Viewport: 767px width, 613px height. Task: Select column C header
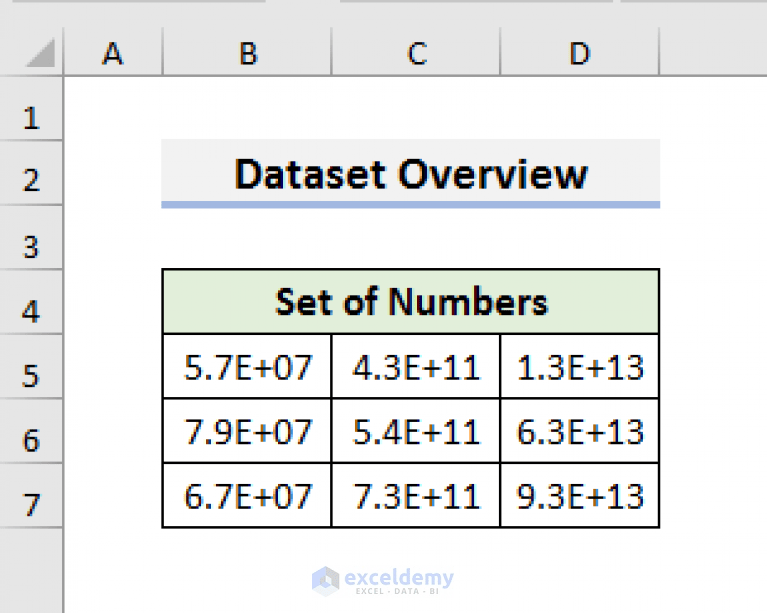point(416,53)
